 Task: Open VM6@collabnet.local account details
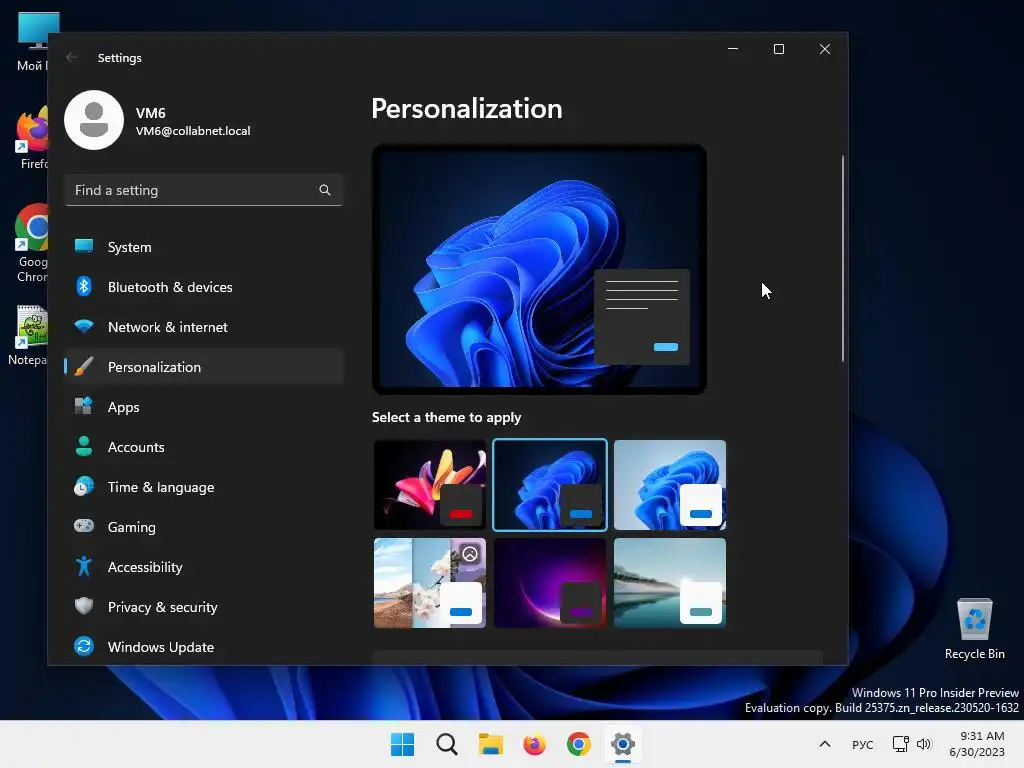click(x=193, y=131)
